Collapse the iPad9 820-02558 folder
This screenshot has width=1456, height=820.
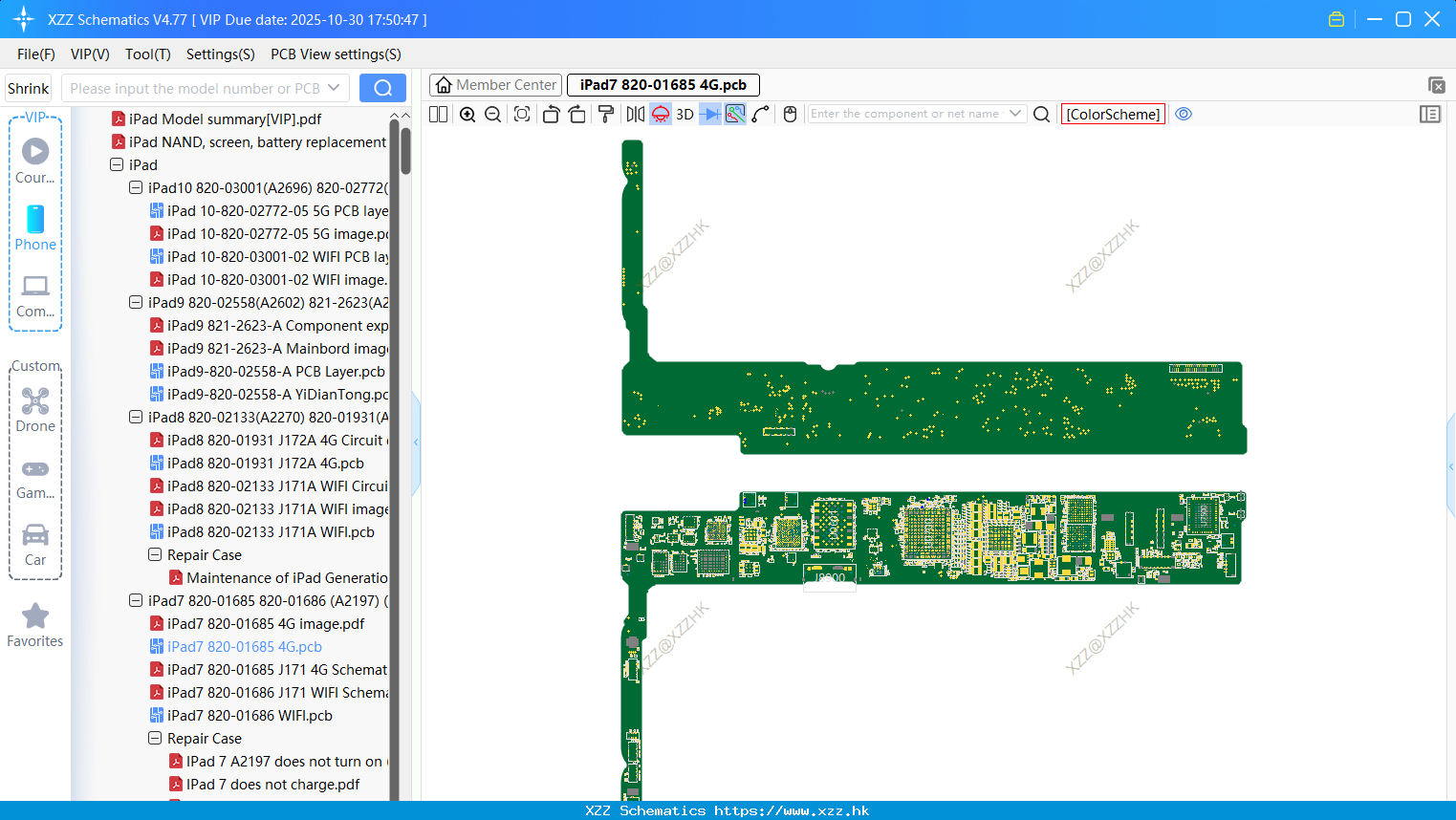[x=136, y=302]
